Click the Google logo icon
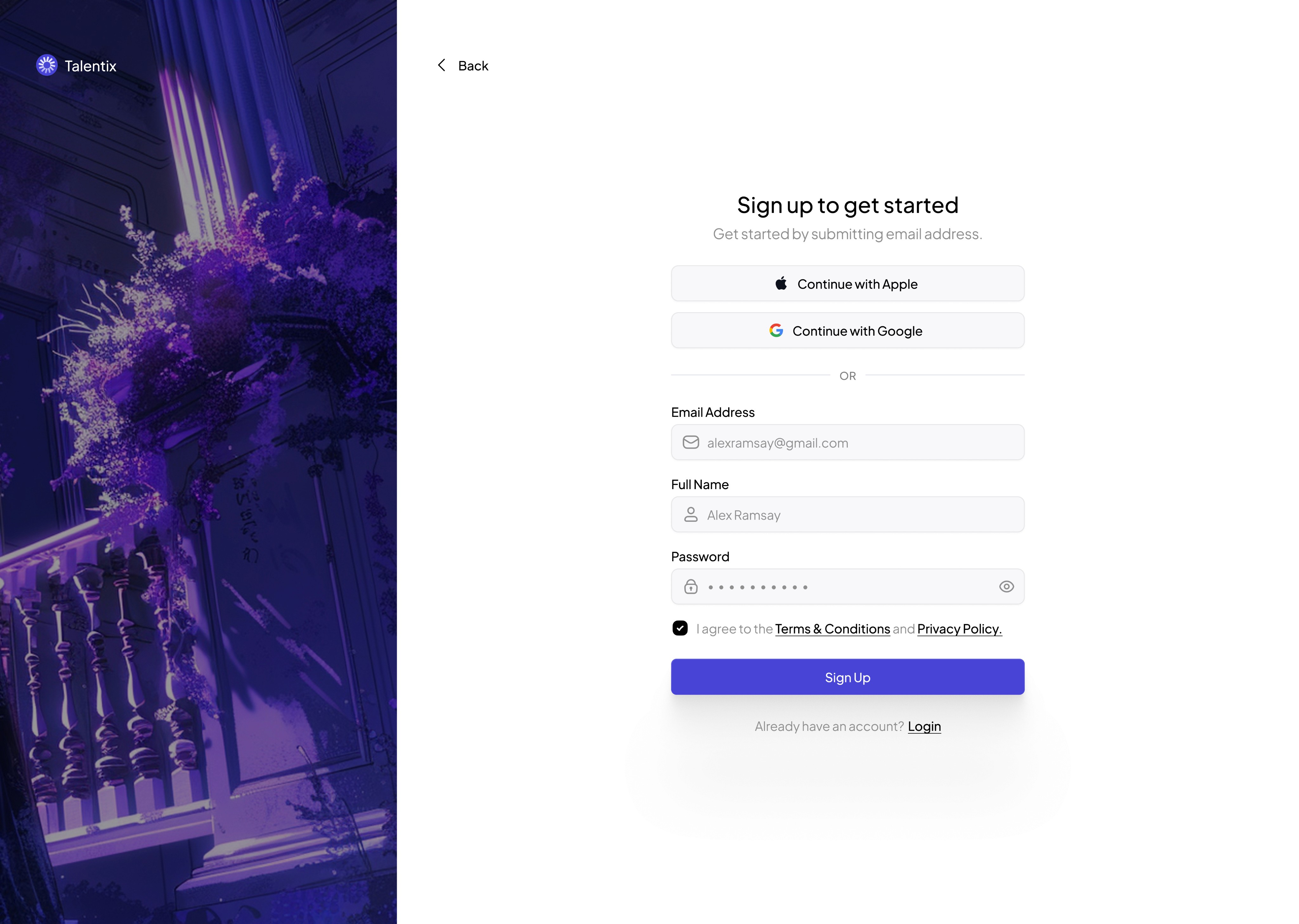 point(776,331)
